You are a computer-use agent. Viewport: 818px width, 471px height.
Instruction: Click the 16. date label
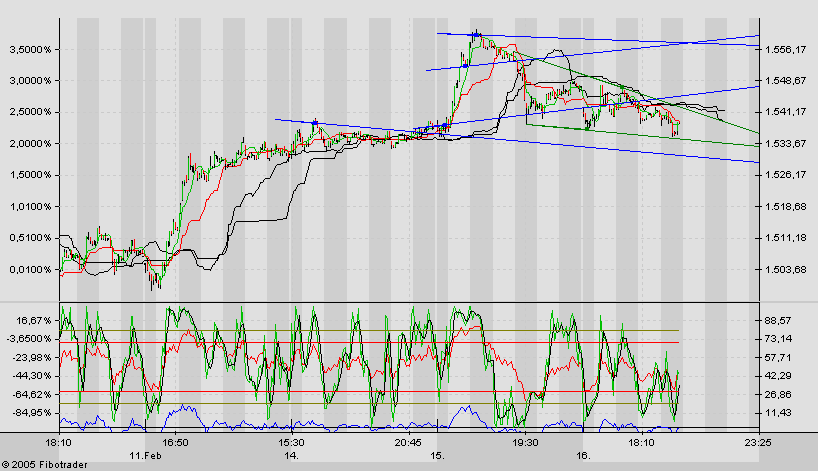[x=583, y=456]
